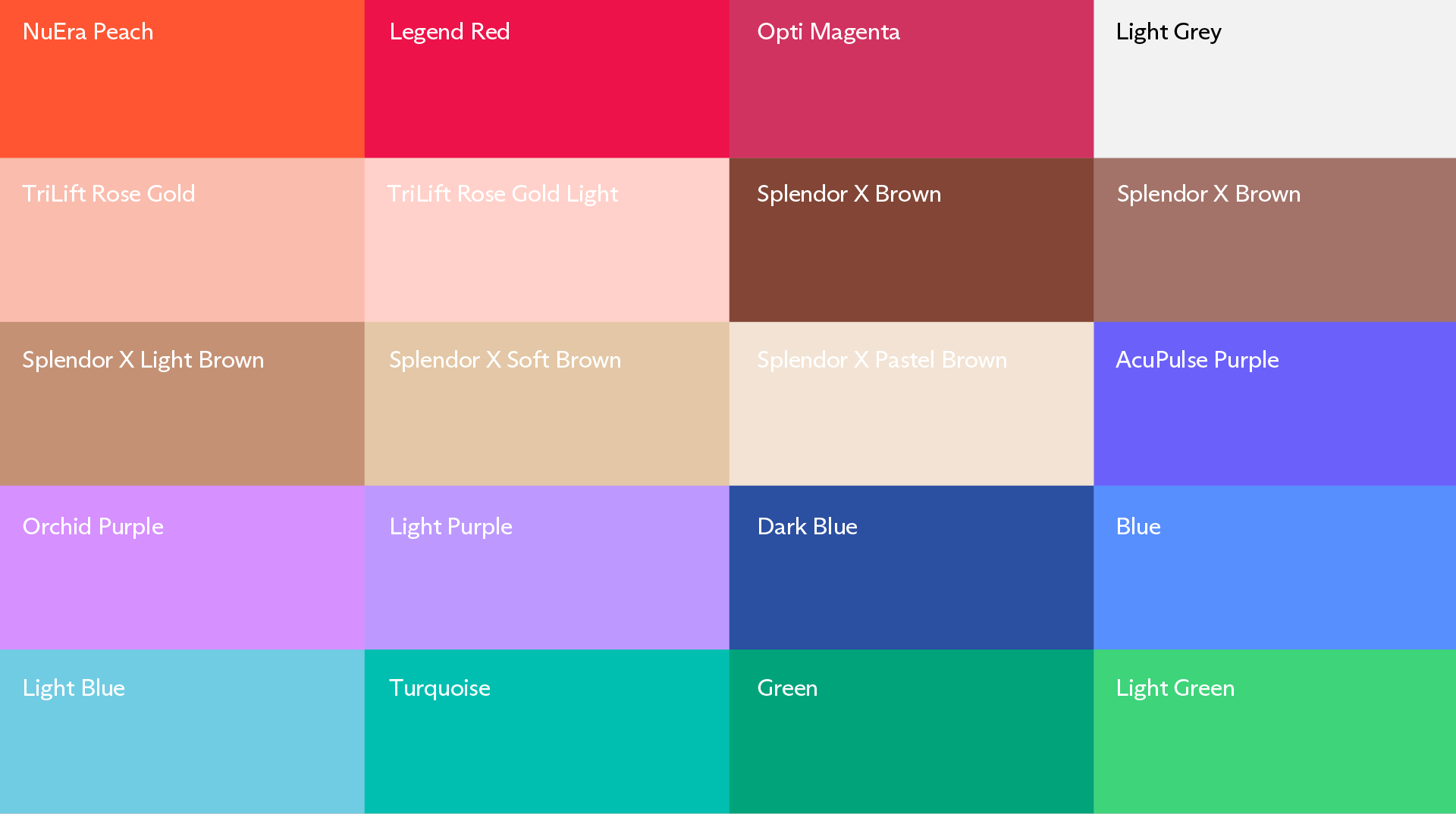Select the NuEra Peach color swatch

[x=182, y=79]
